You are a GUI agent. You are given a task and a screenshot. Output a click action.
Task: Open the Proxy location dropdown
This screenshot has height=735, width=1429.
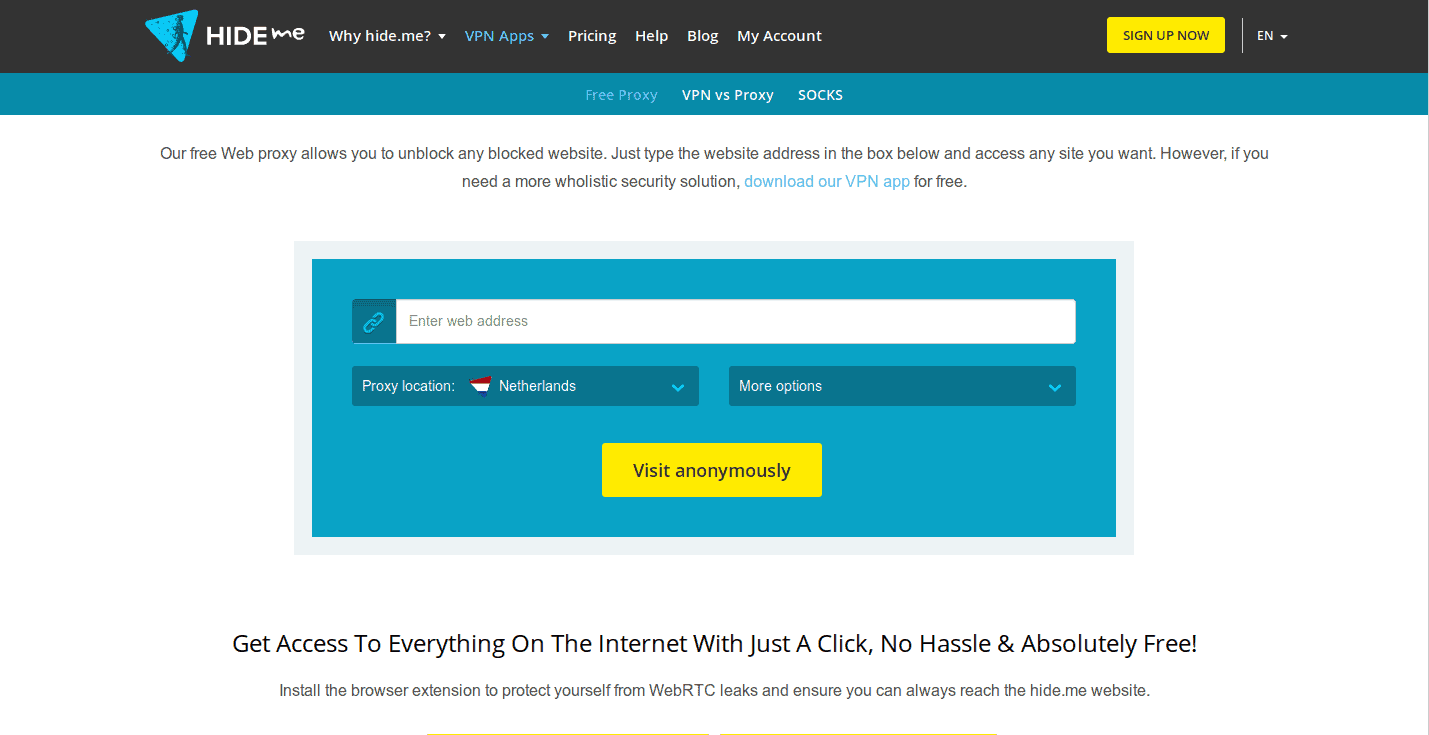tap(525, 386)
